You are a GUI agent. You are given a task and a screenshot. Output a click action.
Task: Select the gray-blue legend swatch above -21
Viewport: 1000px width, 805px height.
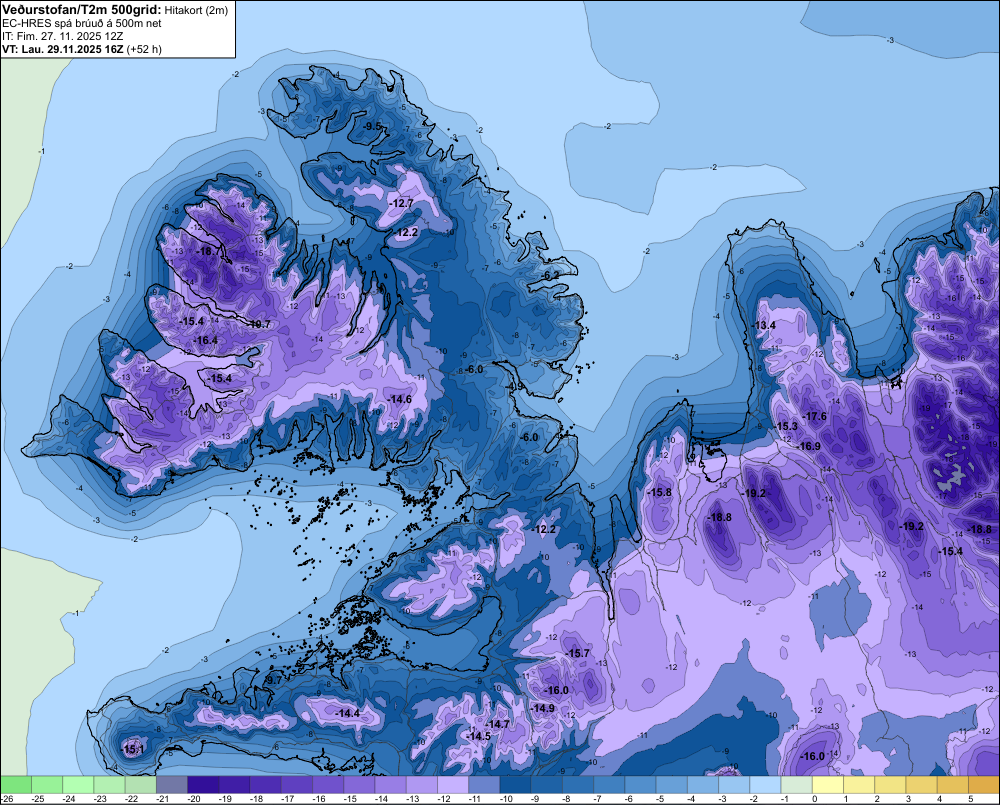(172, 785)
